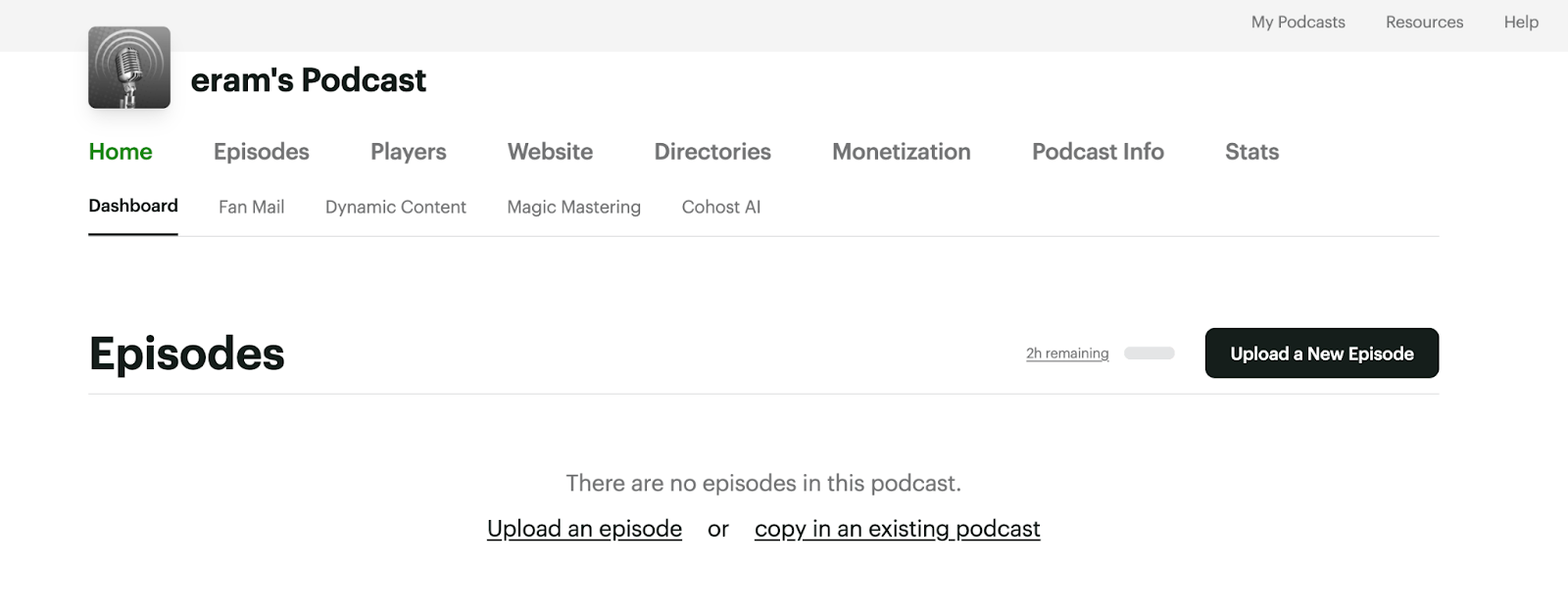The height and width of the screenshot is (614, 1568).
Task: Select the Dashboard sub-tab
Action: (x=133, y=206)
